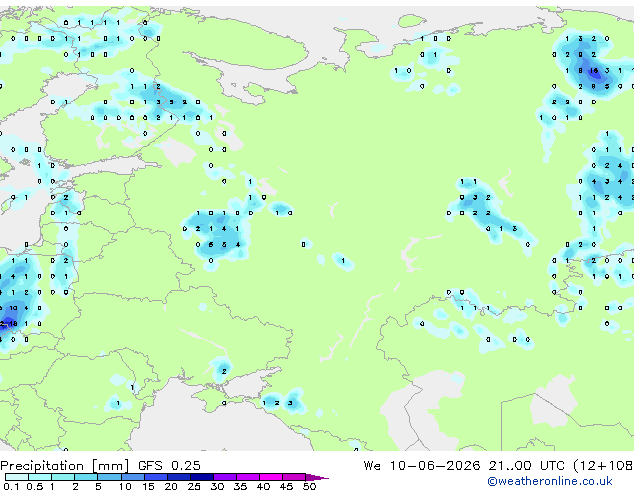The image size is (634, 490).
Task: Open the weatheronline.co.uk link text
Action: point(550,481)
